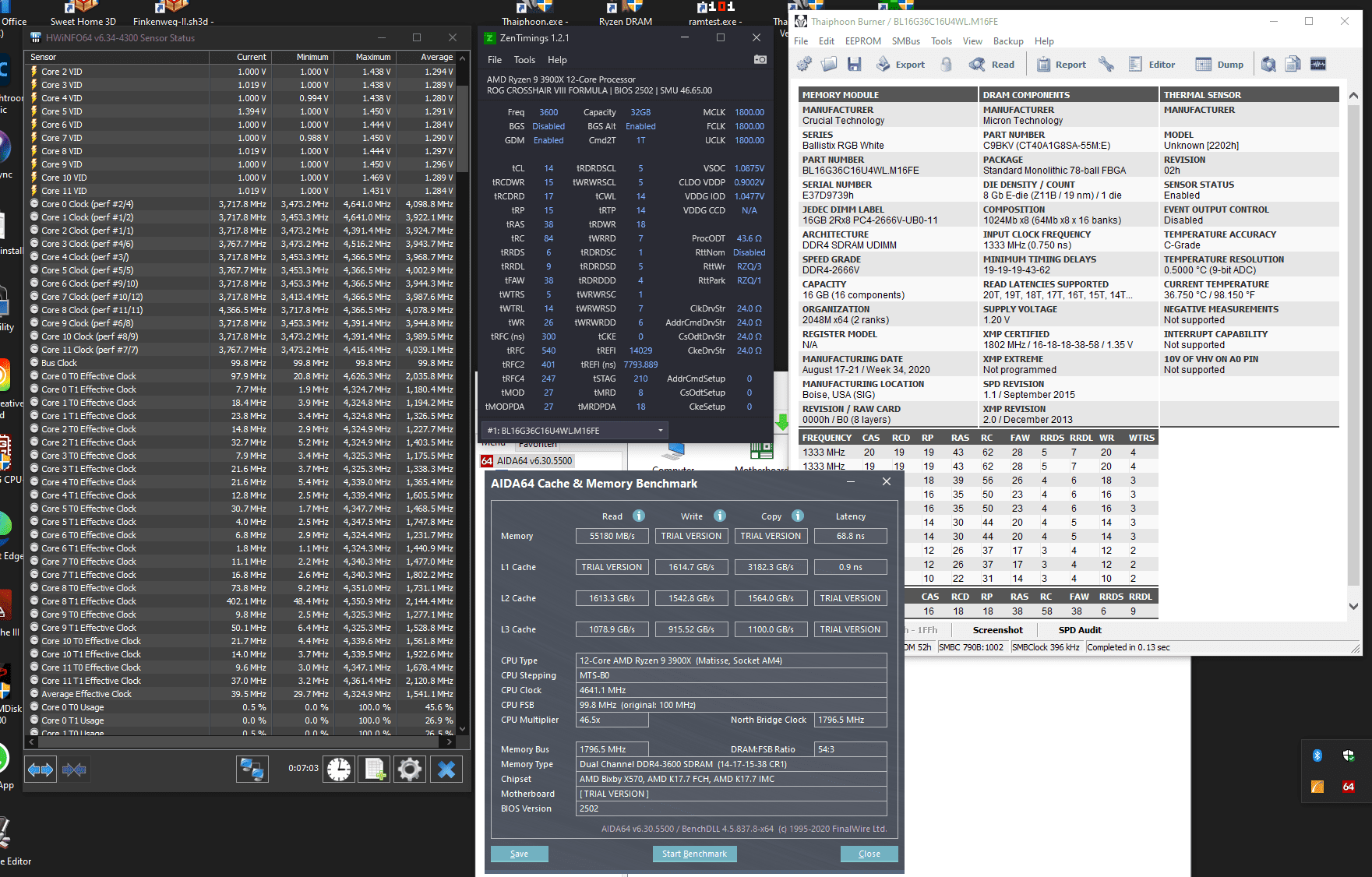The width and height of the screenshot is (1372, 877).
Task: Start HWiNFO logging with the sheet-plus icon
Action: [x=374, y=770]
